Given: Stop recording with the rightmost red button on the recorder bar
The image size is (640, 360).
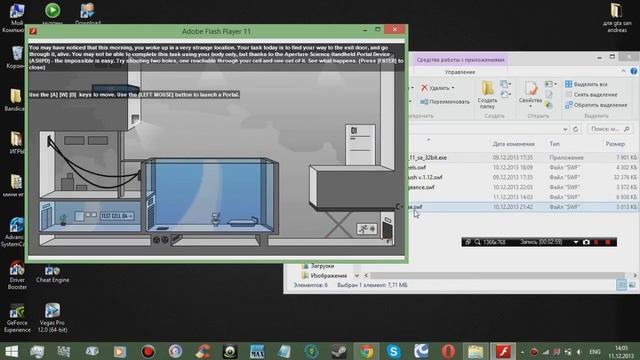Looking at the screenshot, I should coord(607,242).
